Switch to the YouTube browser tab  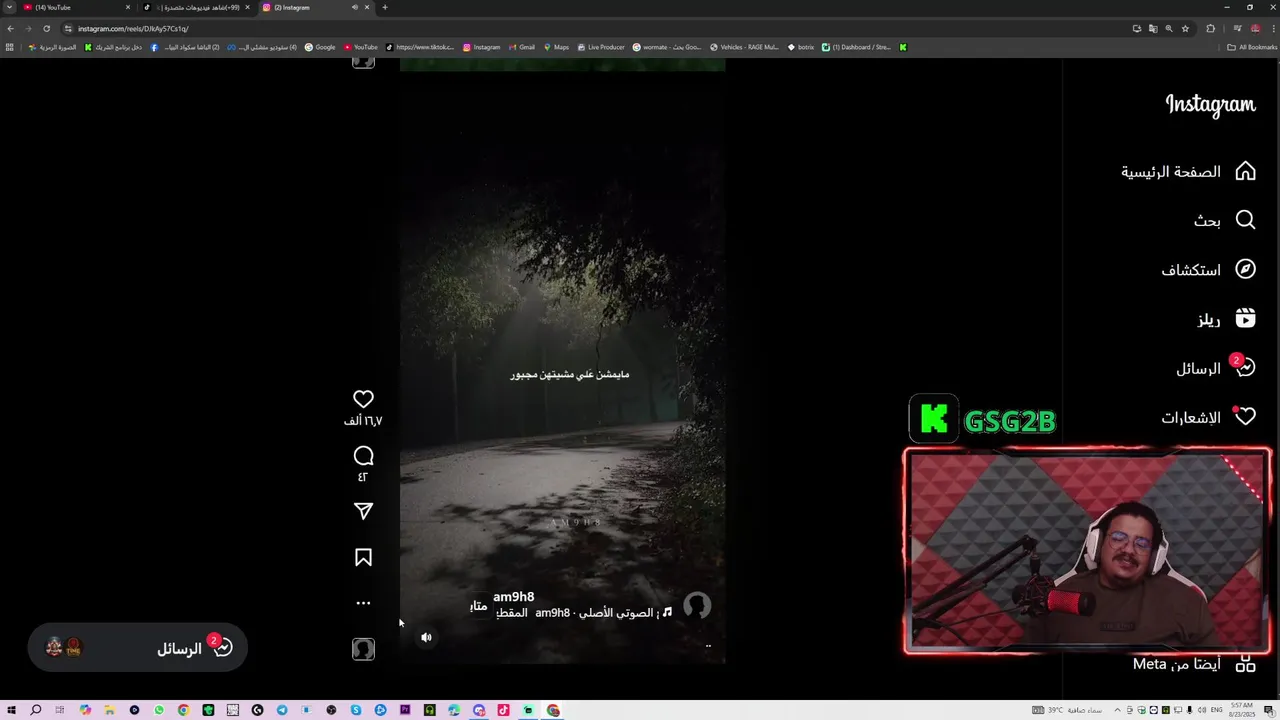[x=75, y=7]
